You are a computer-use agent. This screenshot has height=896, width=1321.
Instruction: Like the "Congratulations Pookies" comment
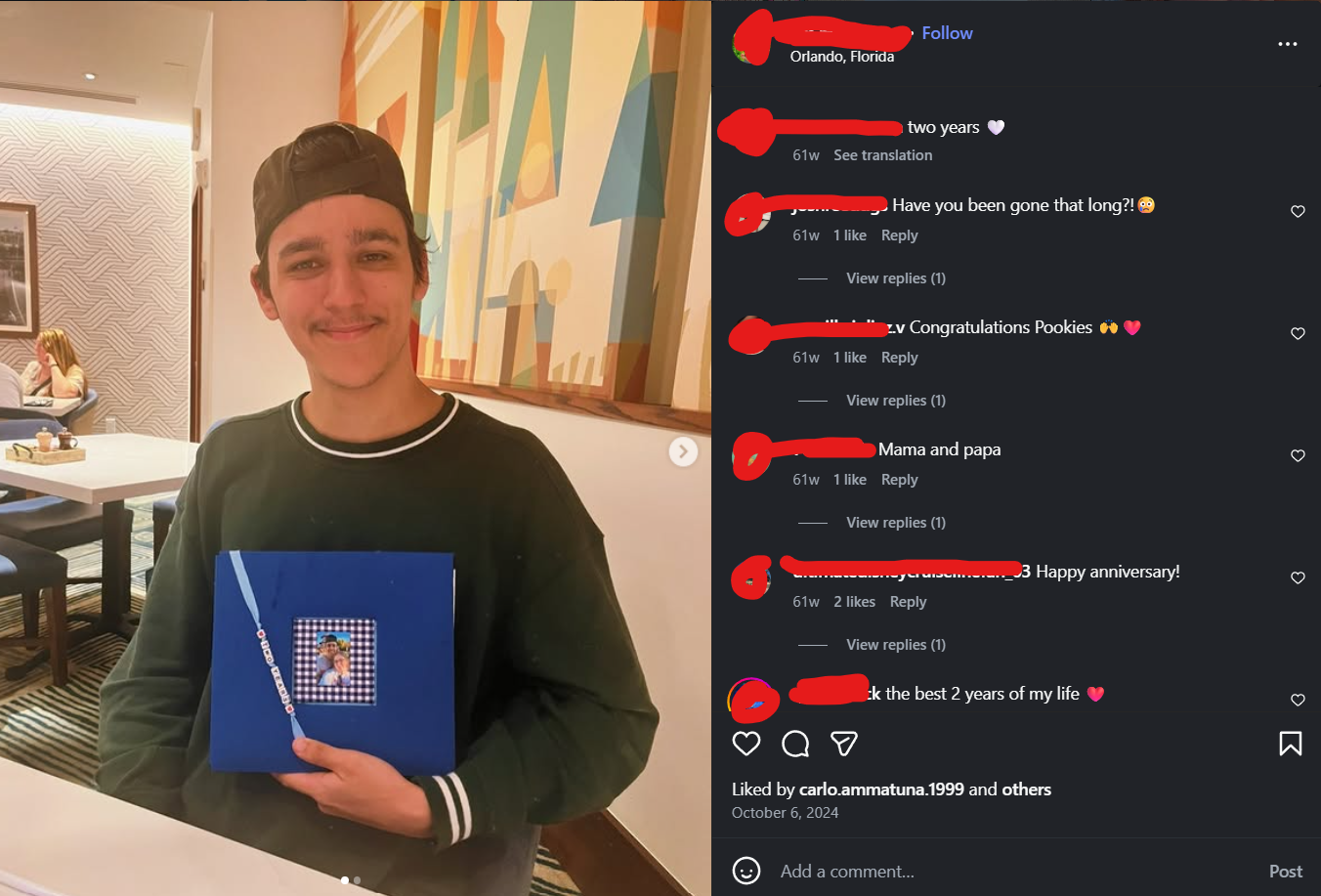tap(1298, 333)
